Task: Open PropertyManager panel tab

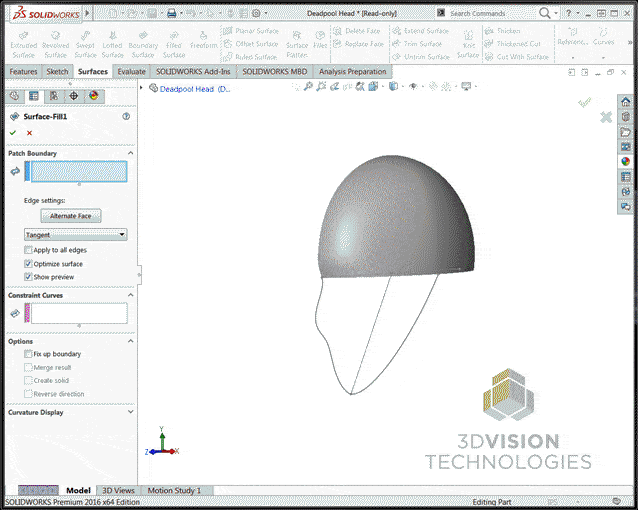Action: click(34, 96)
